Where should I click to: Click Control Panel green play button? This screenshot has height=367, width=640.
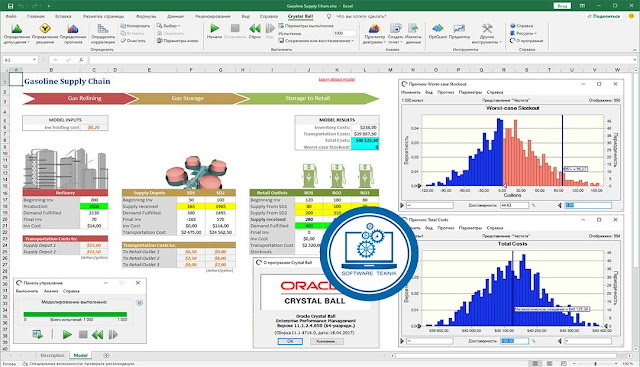67,335
